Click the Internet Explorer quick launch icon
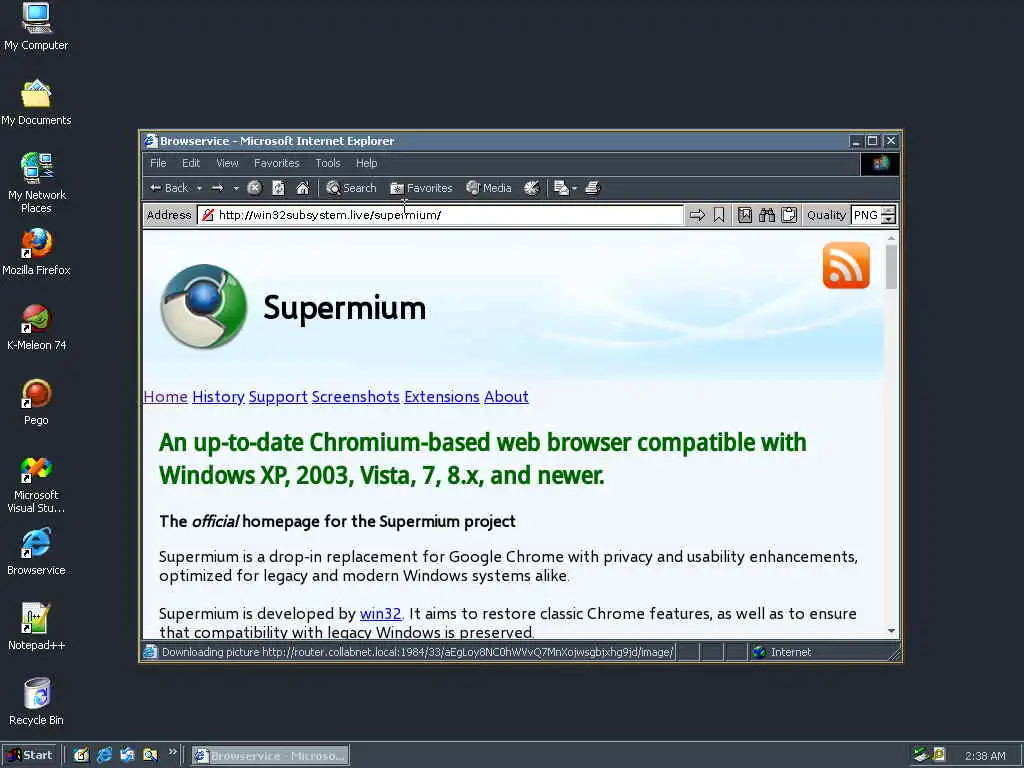 click(104, 755)
